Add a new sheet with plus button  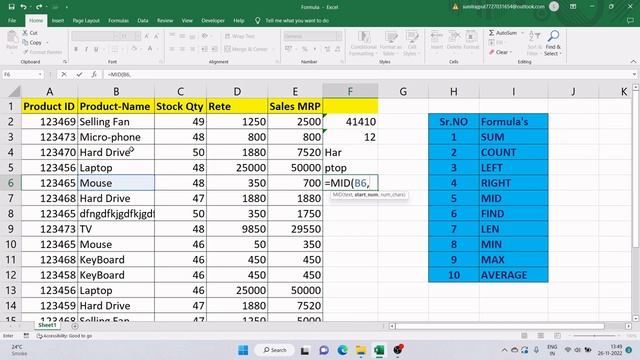[x=75, y=326]
